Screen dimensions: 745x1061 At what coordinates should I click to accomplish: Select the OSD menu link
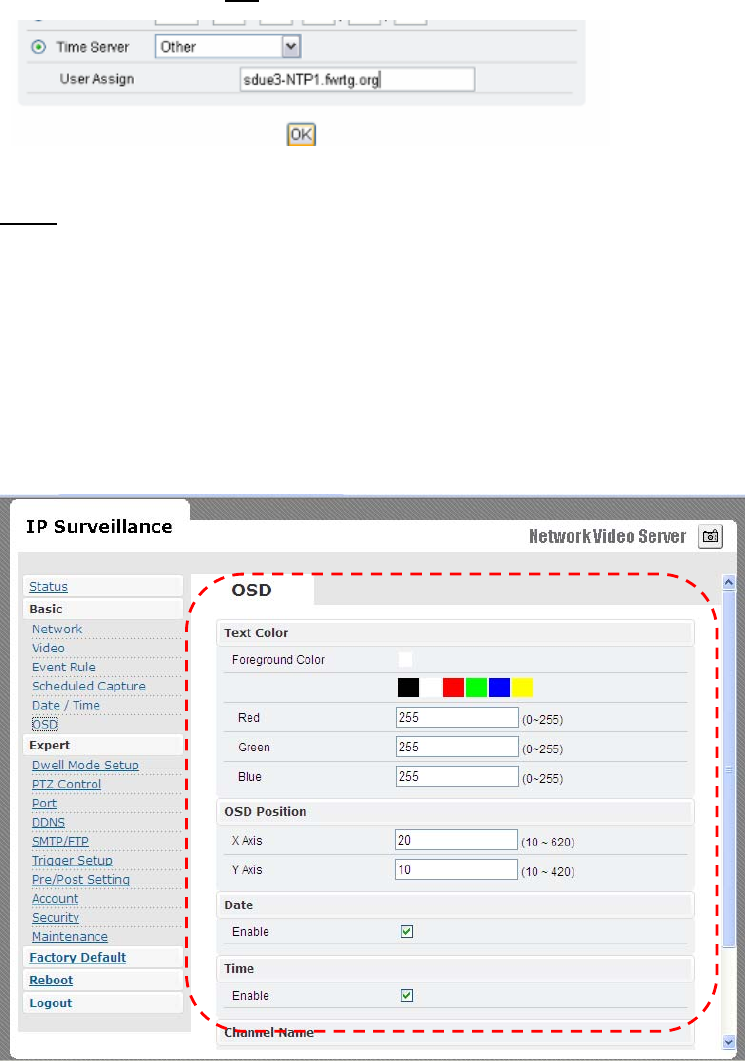point(45,725)
